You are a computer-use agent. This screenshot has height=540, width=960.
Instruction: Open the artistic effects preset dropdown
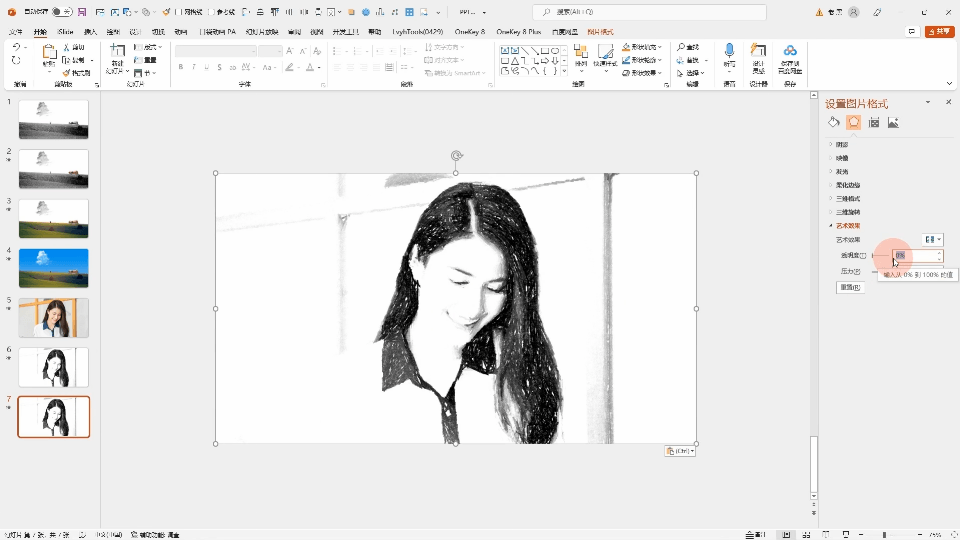(933, 240)
